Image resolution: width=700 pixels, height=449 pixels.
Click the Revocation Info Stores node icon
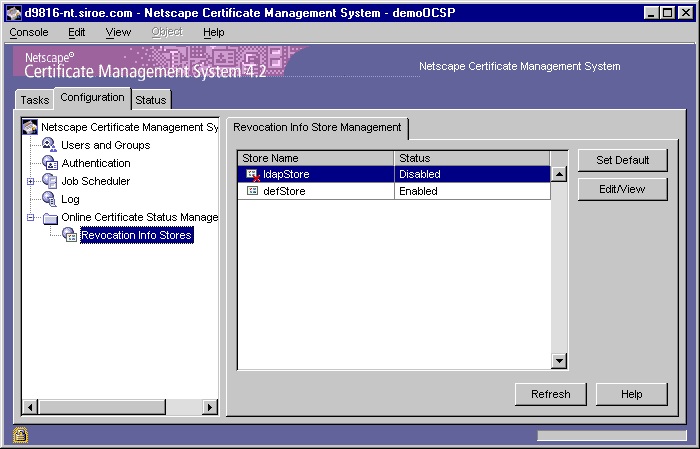click(x=70, y=235)
